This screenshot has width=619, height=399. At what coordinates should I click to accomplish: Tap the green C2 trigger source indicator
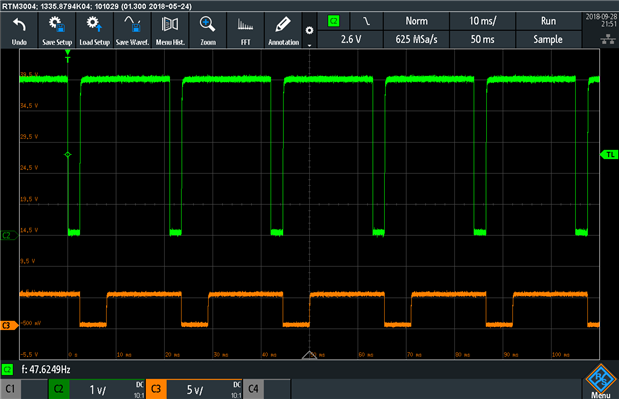coord(334,21)
